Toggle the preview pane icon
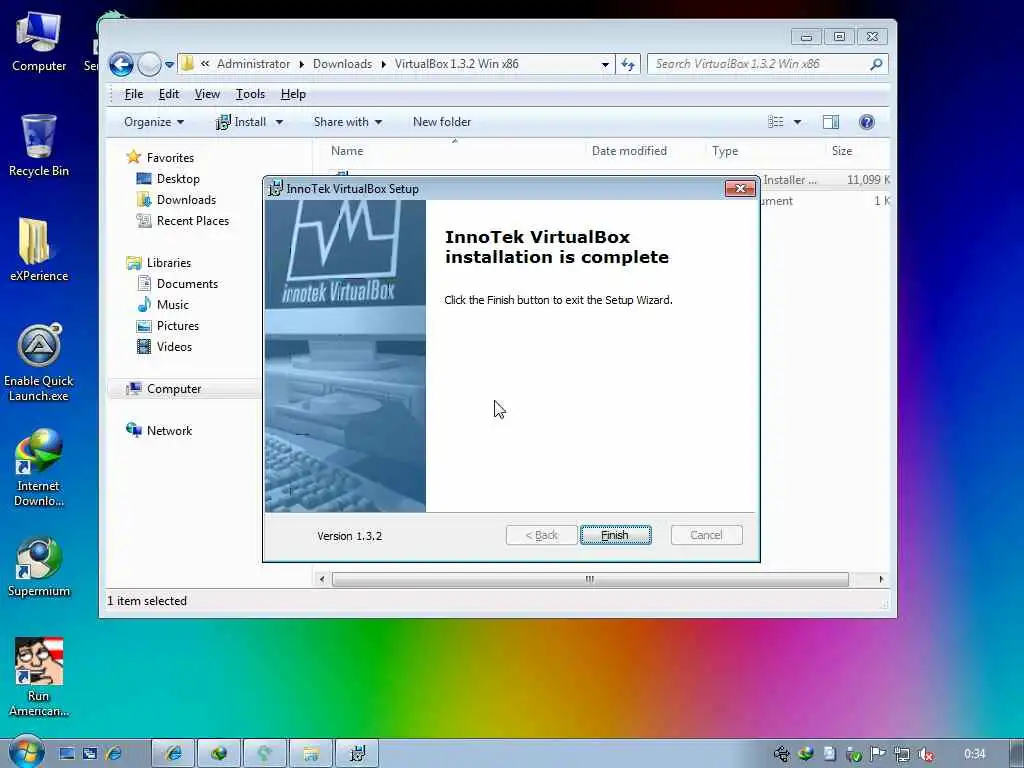 [831, 122]
